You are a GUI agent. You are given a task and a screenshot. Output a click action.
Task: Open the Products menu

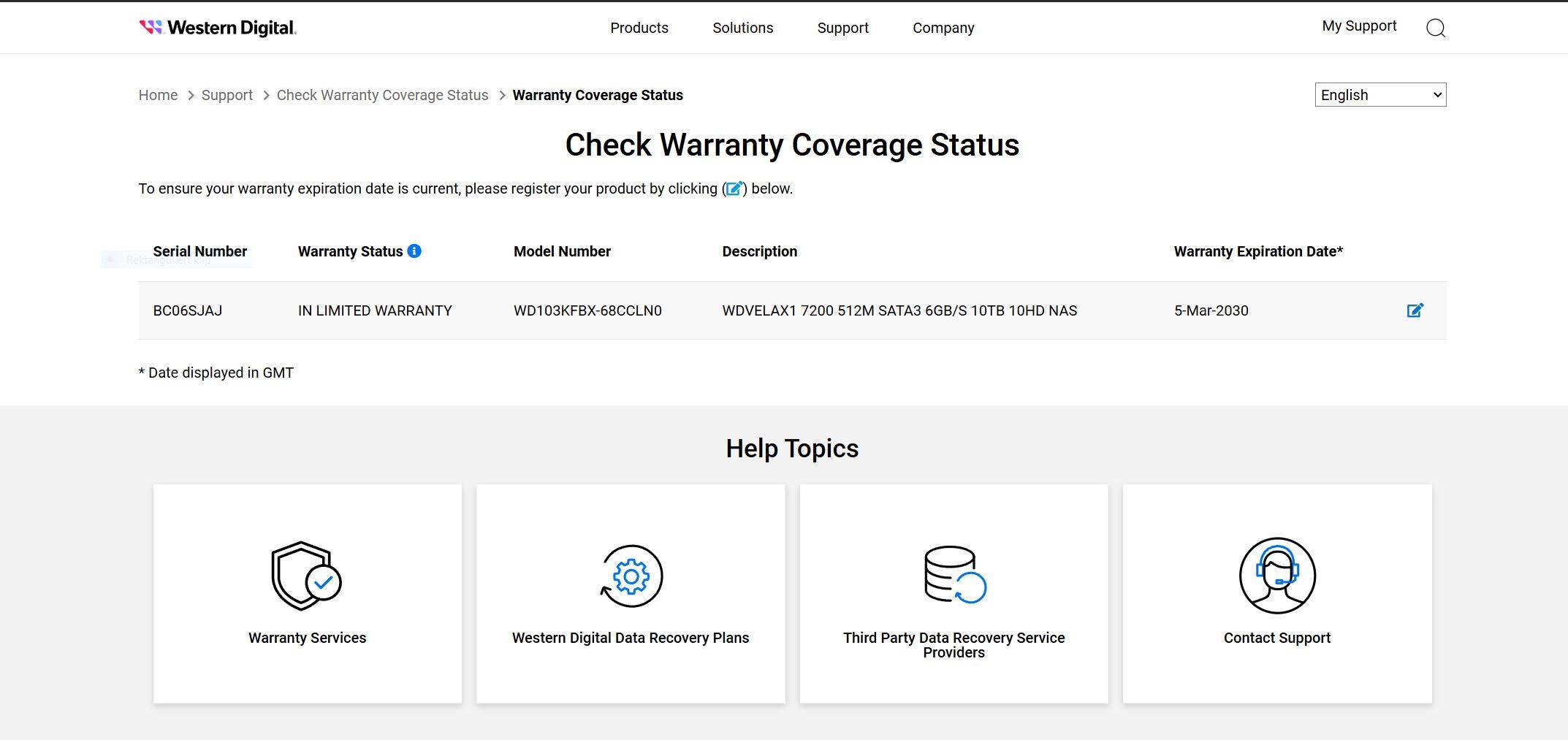click(x=639, y=28)
